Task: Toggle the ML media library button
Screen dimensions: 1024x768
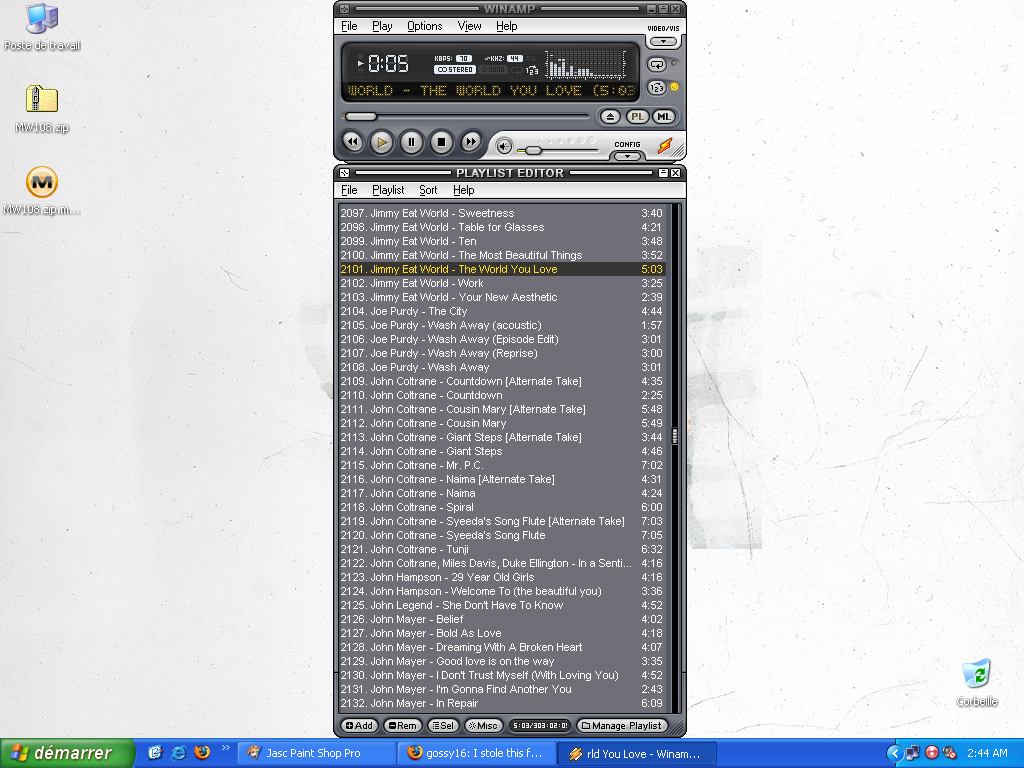Action: pos(663,117)
